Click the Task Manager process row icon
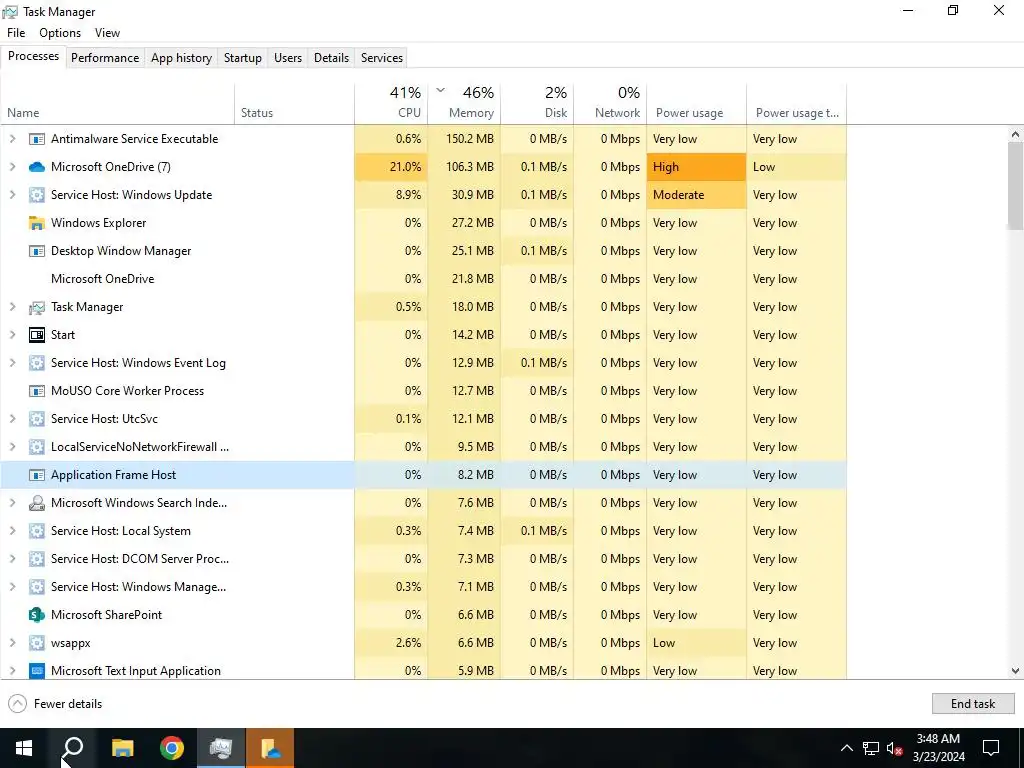 click(37, 307)
